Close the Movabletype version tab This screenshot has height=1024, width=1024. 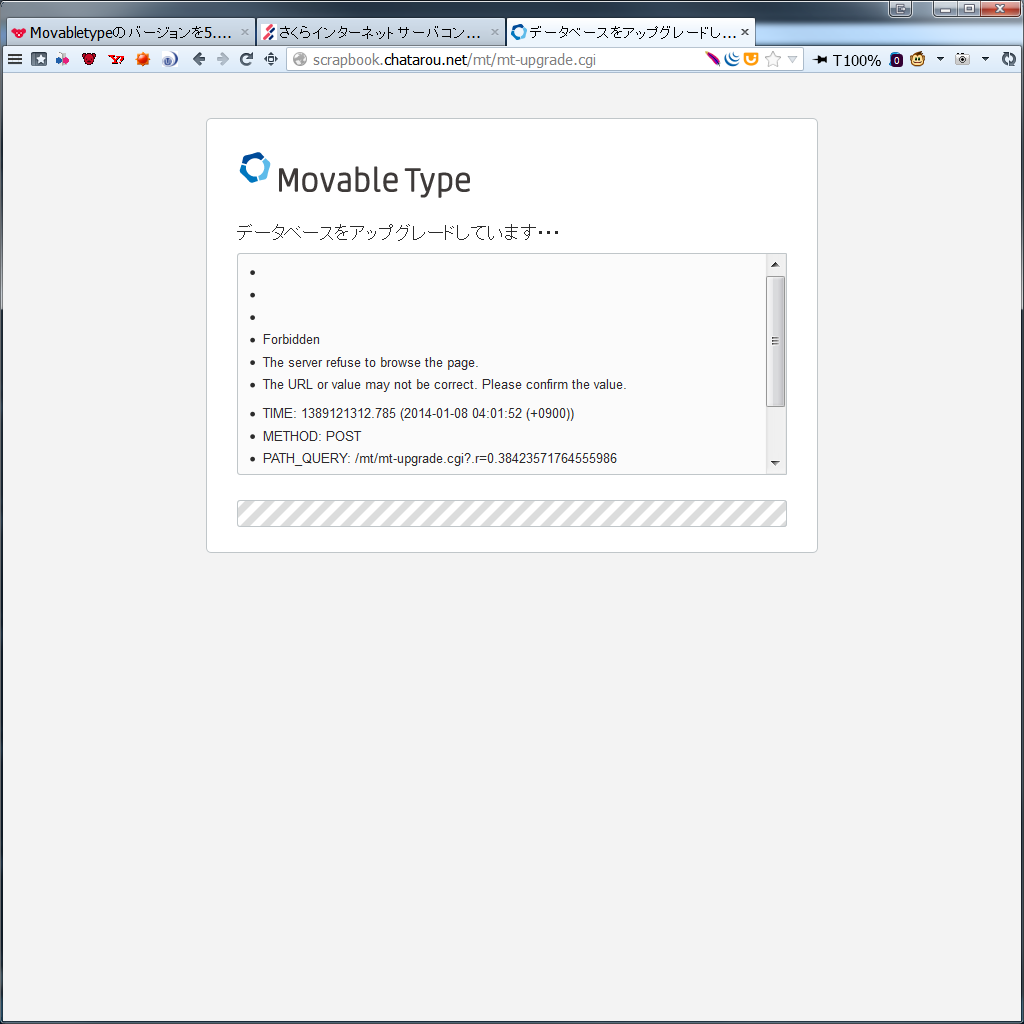(x=245, y=31)
